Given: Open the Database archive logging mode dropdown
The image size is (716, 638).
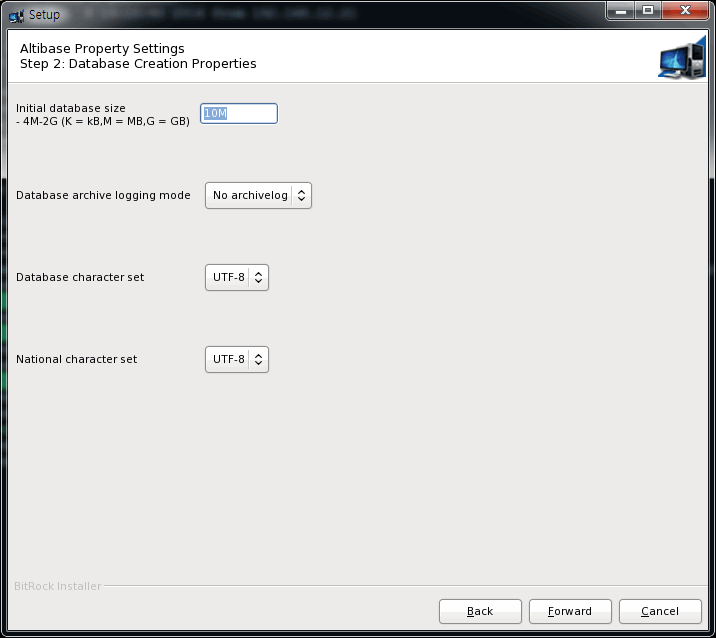Looking at the screenshot, I should coord(258,195).
